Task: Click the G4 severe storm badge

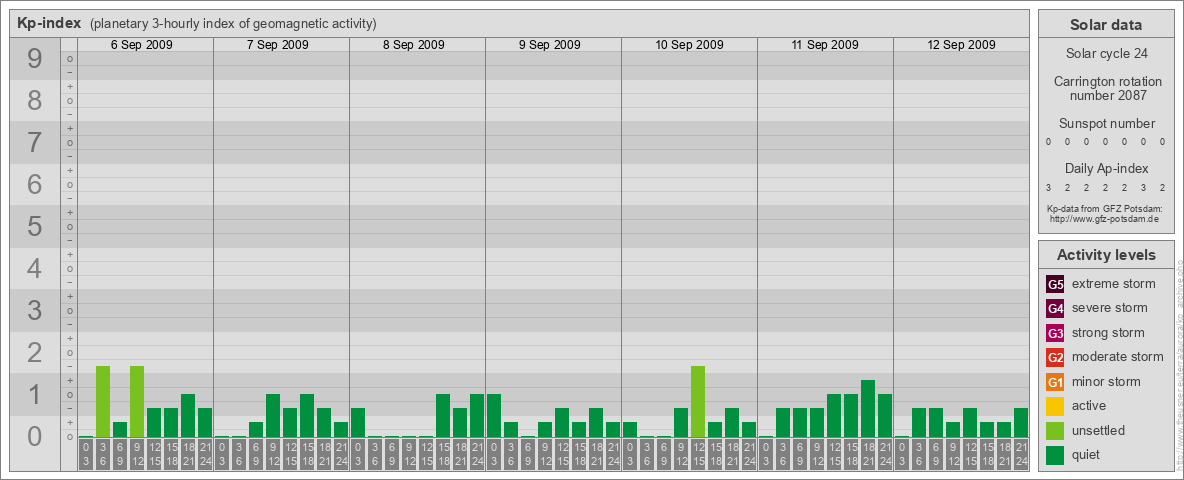Action: click(x=1055, y=309)
